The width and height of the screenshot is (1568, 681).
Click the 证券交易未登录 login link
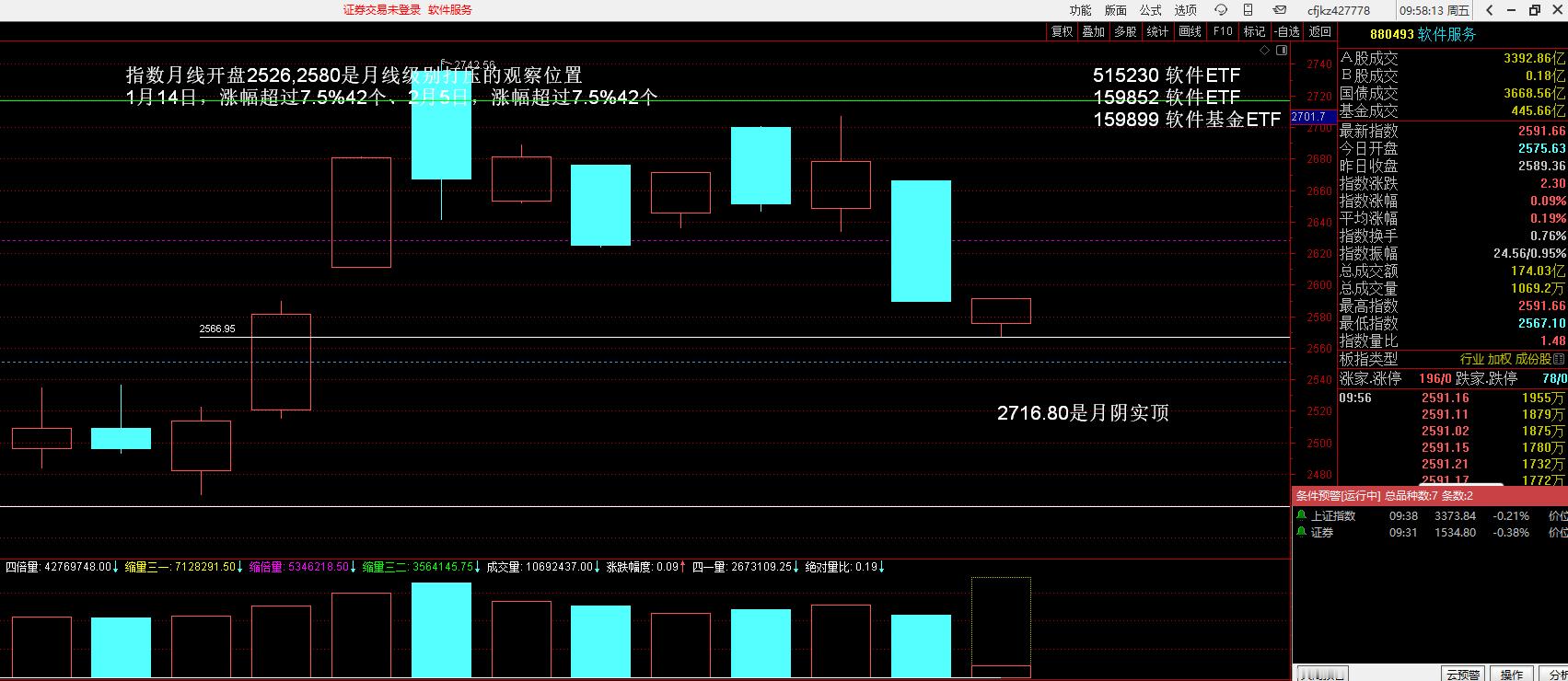click(382, 9)
